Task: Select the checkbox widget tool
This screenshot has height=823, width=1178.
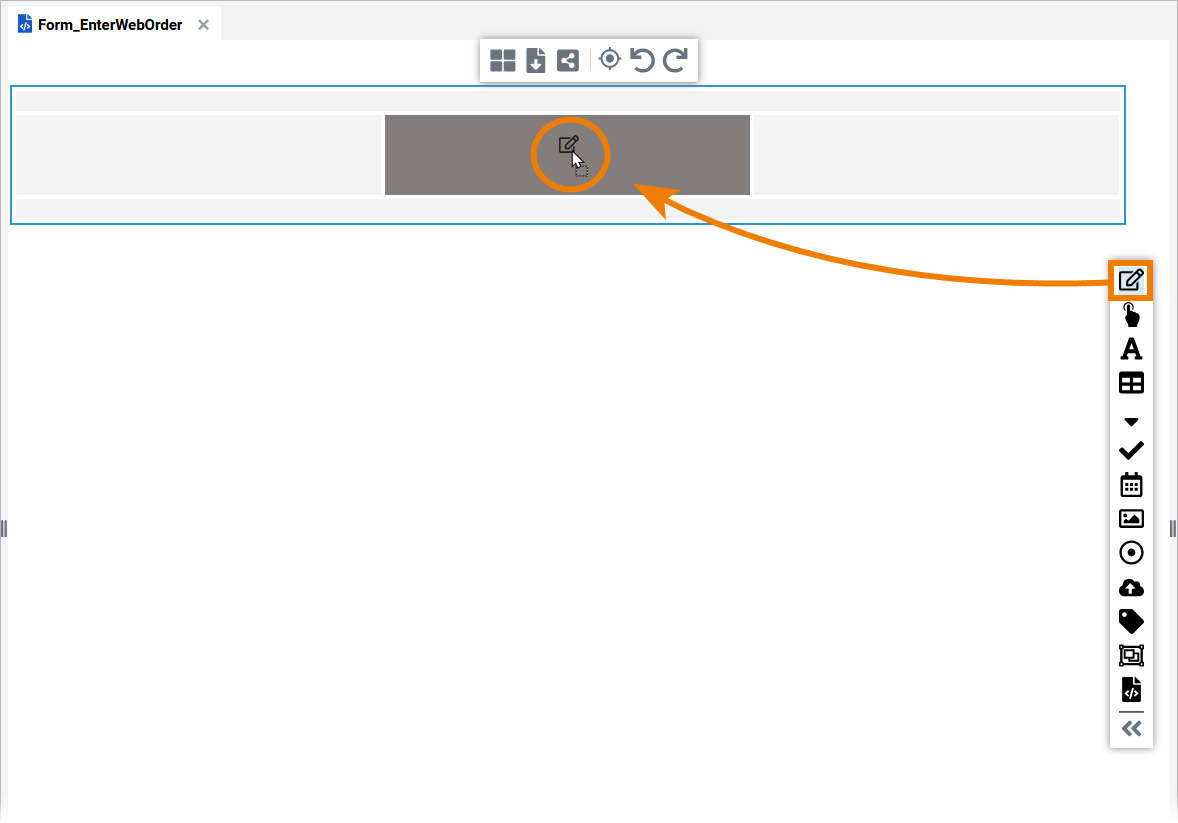Action: point(1131,450)
